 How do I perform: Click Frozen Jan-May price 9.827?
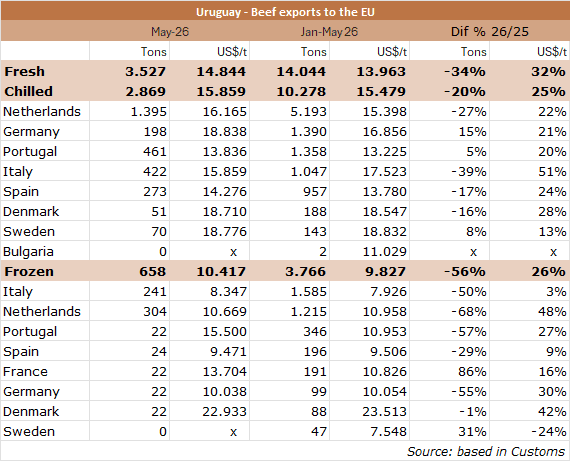click(385, 271)
